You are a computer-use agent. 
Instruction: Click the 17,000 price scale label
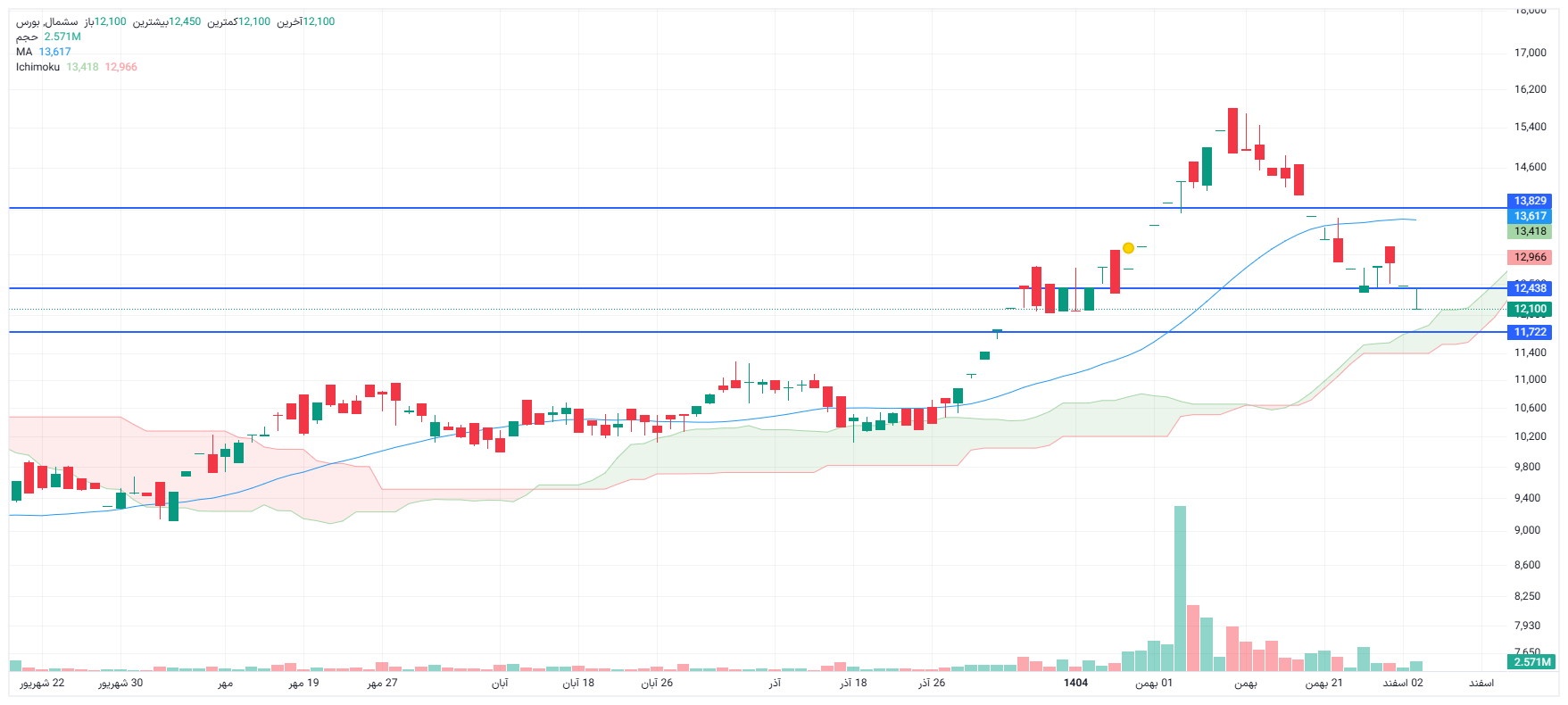pos(1530,53)
